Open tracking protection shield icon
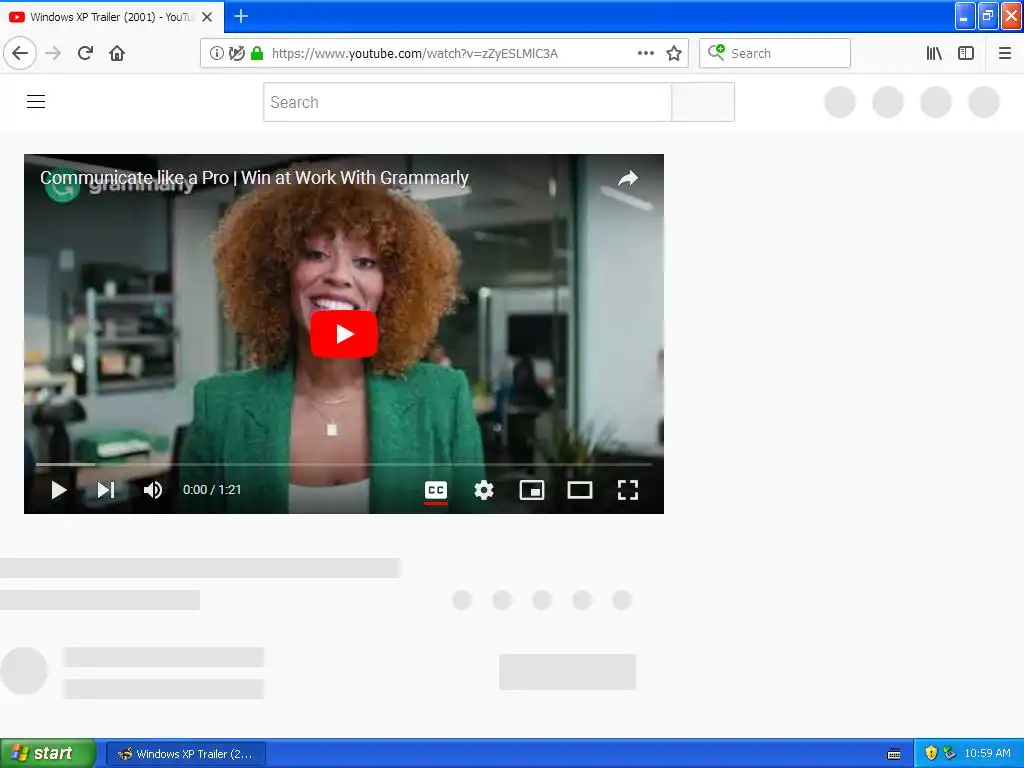 pos(236,53)
